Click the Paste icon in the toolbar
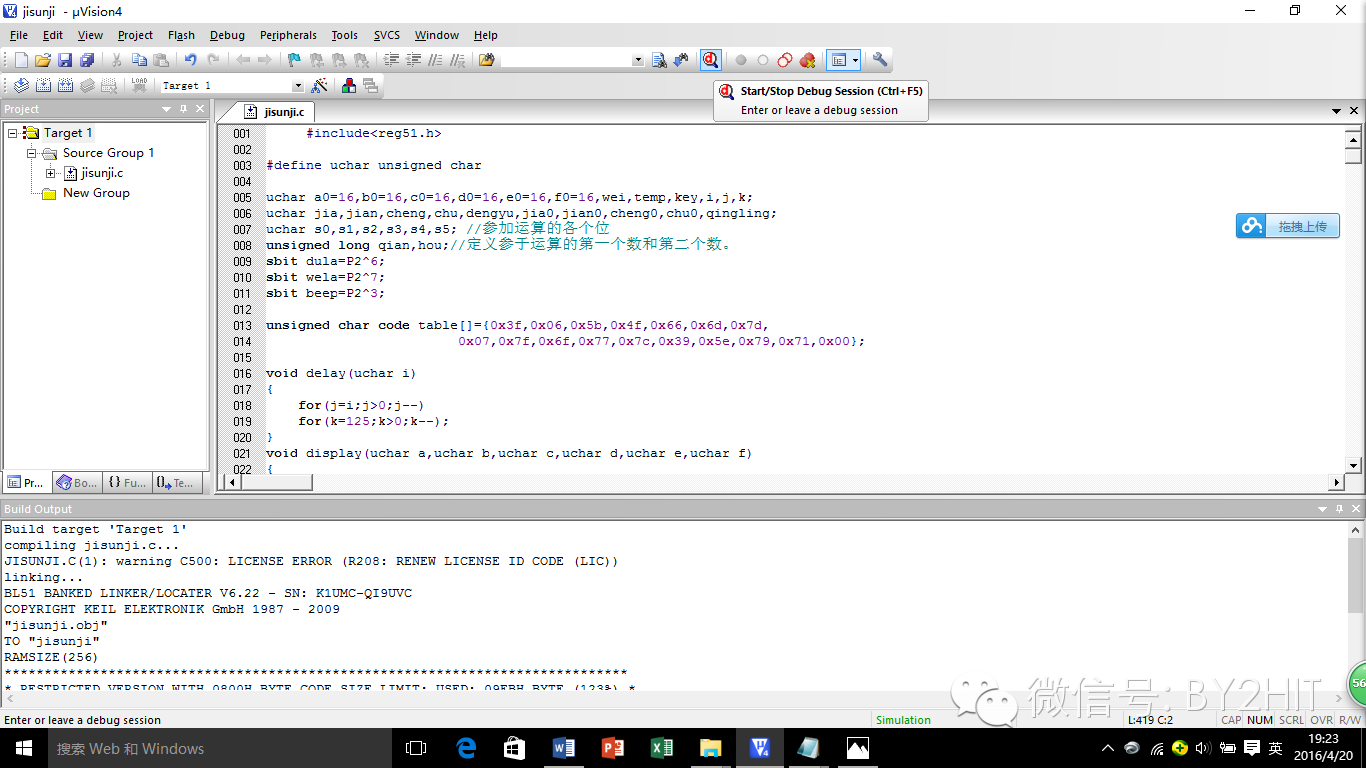 [x=161, y=60]
